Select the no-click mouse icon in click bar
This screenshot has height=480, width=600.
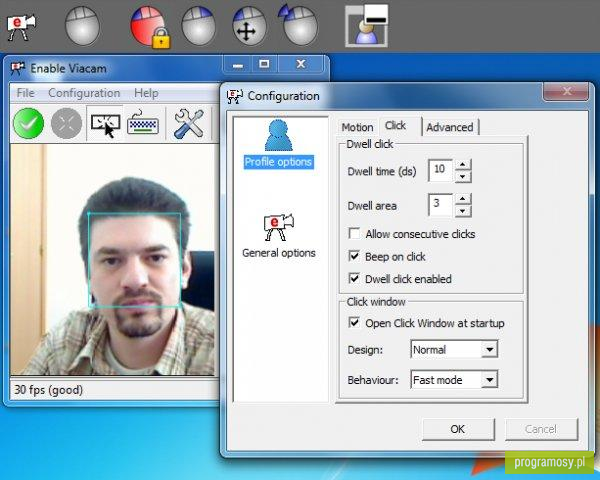coord(82,26)
